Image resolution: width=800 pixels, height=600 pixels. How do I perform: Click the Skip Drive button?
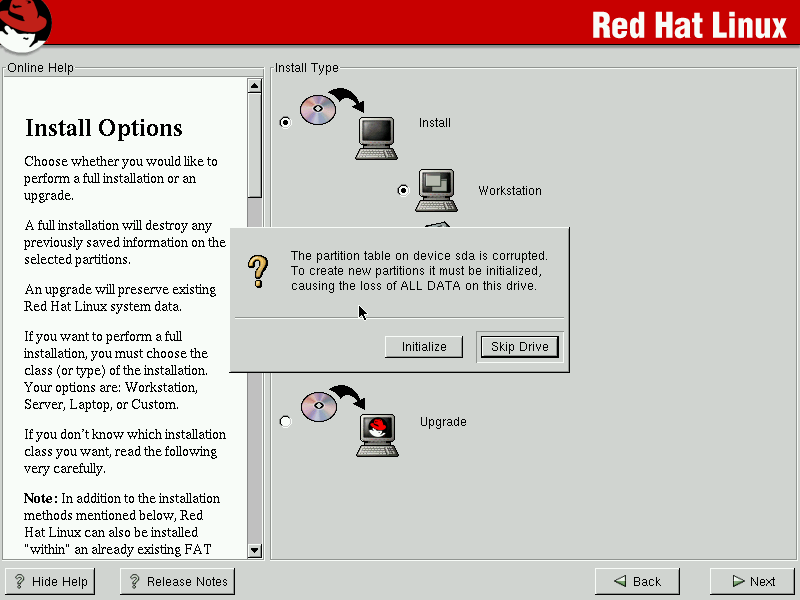pos(519,347)
